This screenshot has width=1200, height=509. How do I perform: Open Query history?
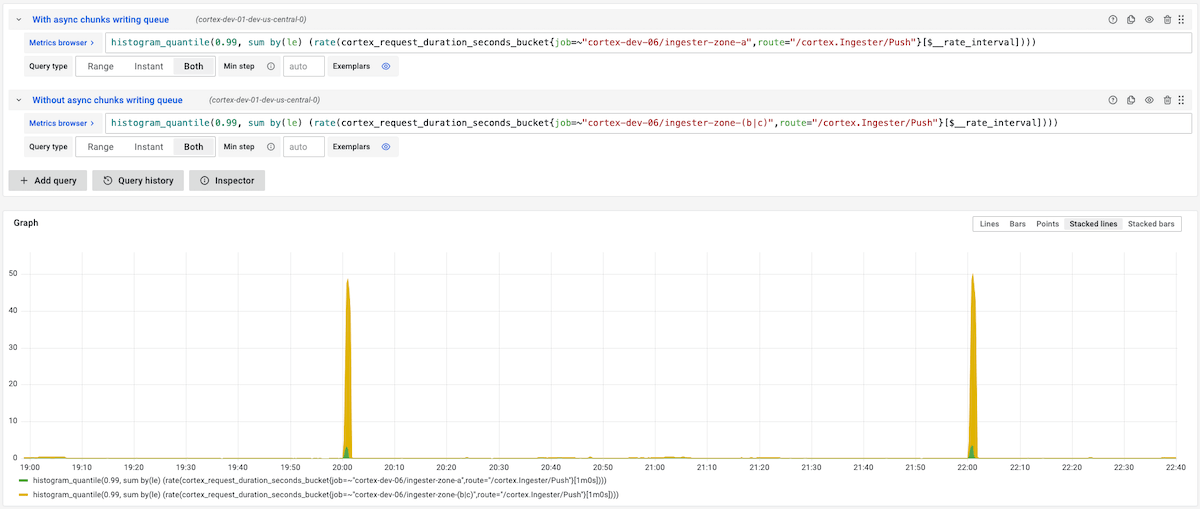[x=138, y=181]
